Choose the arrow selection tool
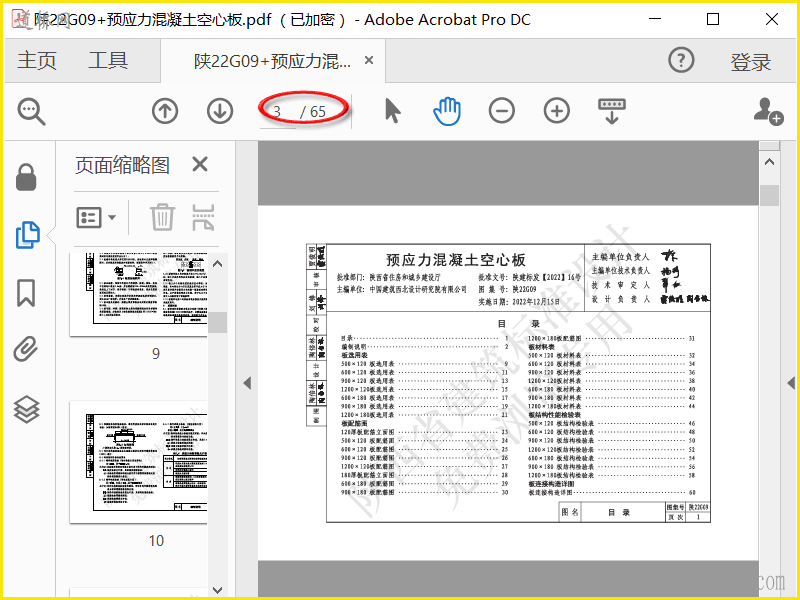Viewport: 800px width, 600px height. coord(392,111)
